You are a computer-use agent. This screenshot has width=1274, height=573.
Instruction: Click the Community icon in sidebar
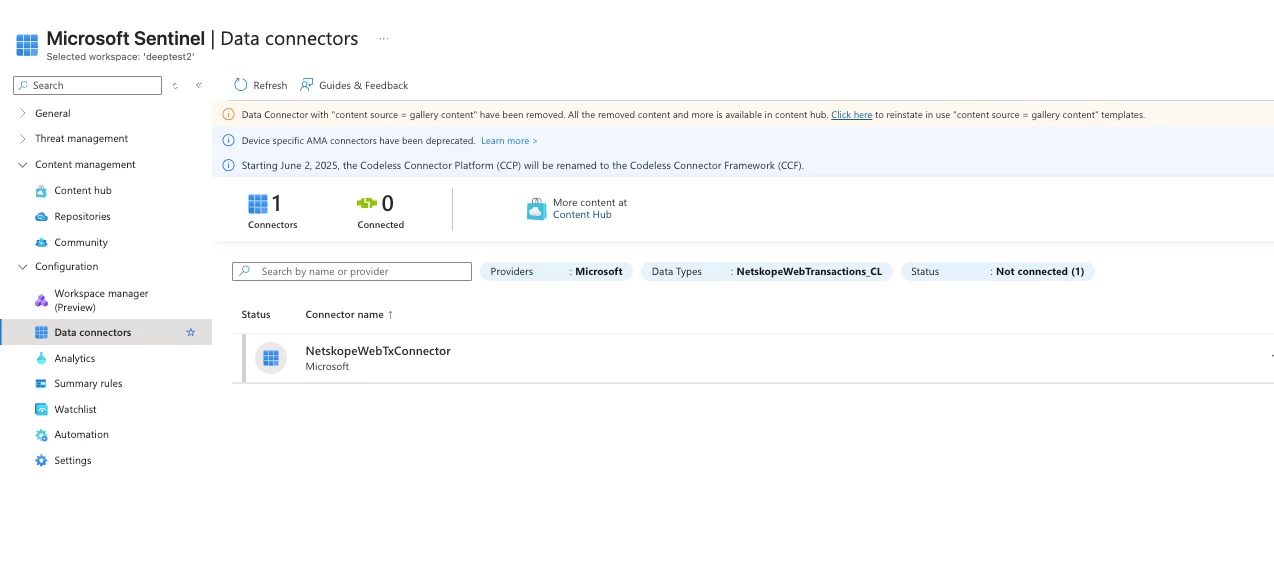point(41,243)
